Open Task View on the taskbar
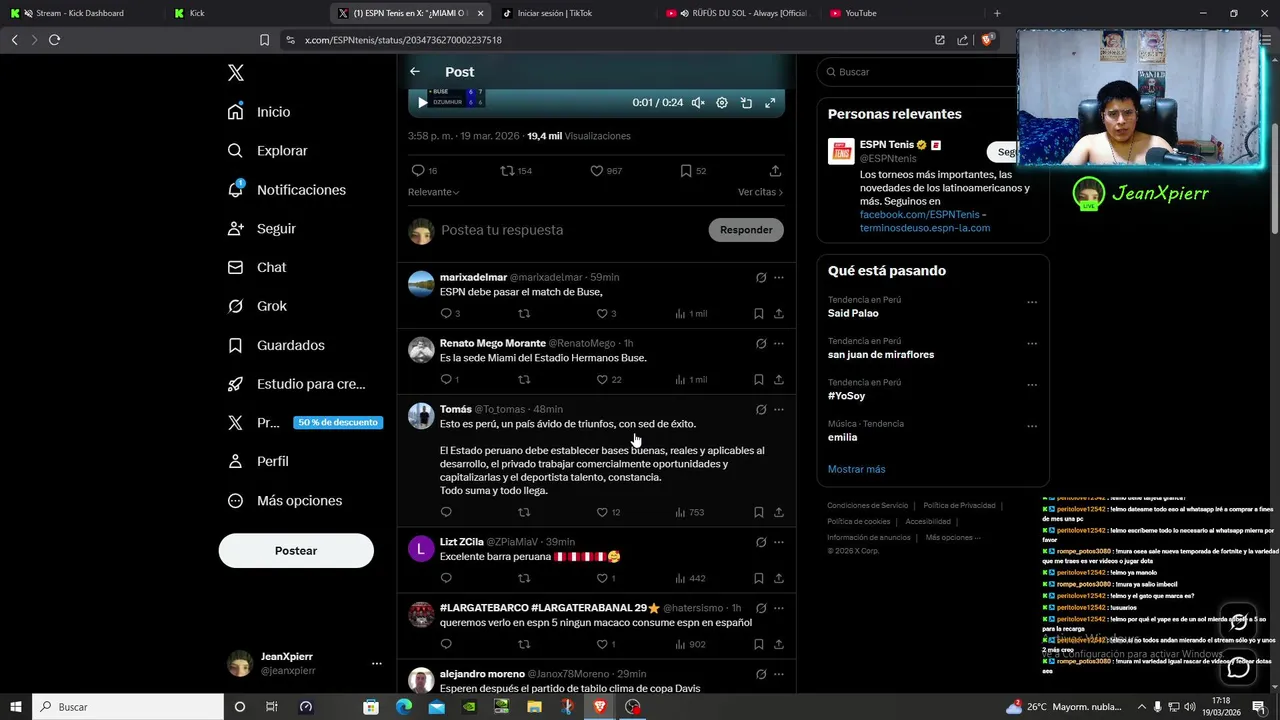1280x720 pixels. [x=271, y=706]
